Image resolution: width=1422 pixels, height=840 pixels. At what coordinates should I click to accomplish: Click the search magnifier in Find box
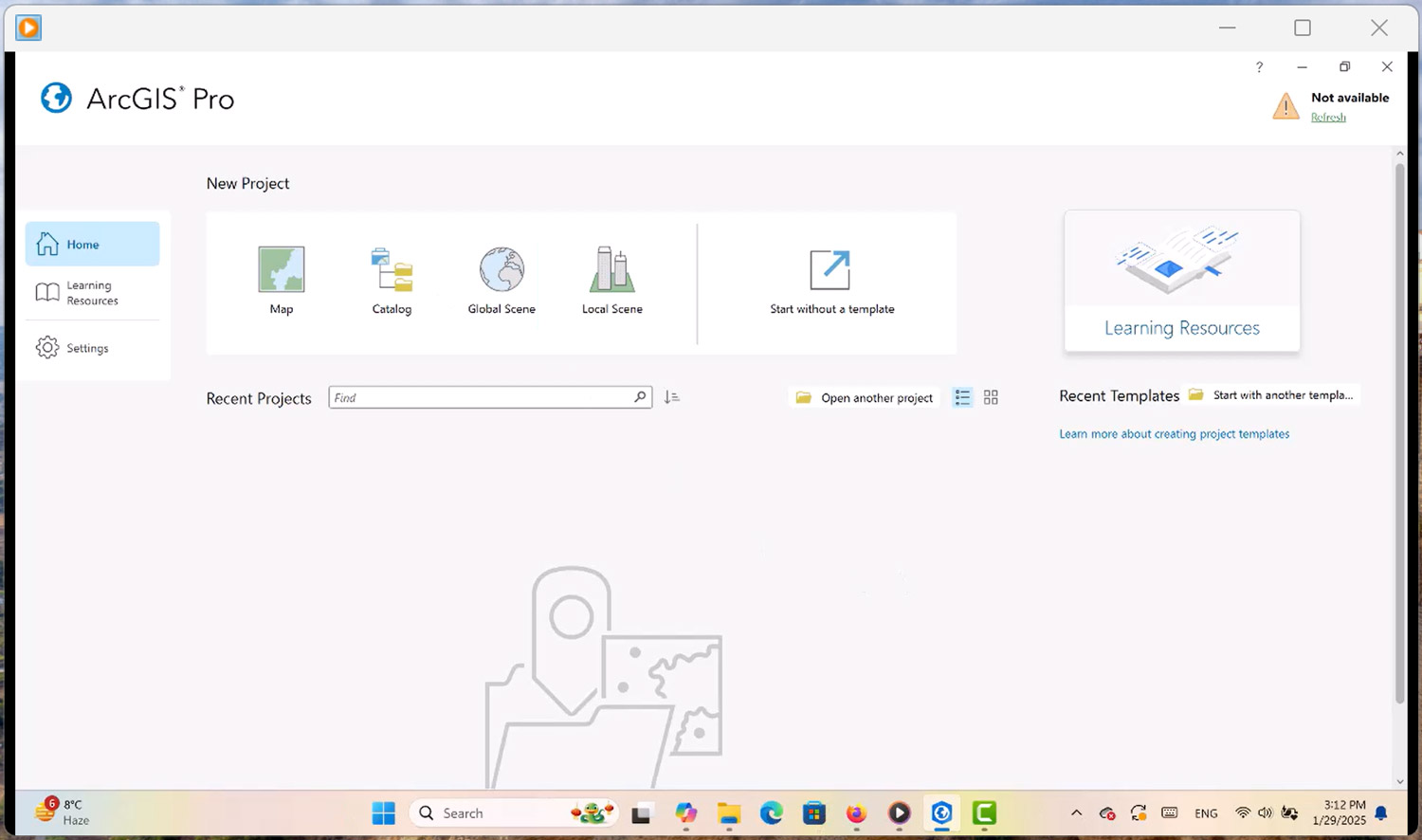(x=640, y=397)
